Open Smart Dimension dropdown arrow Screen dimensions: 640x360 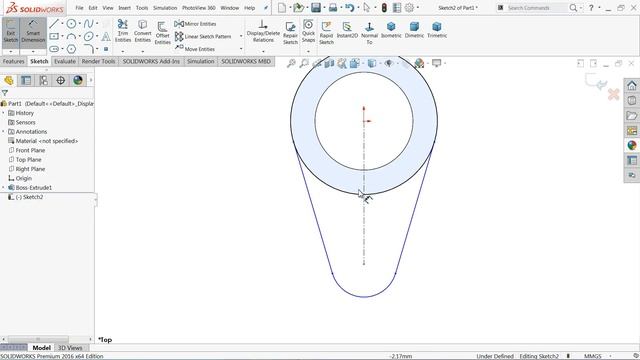coord(33,52)
